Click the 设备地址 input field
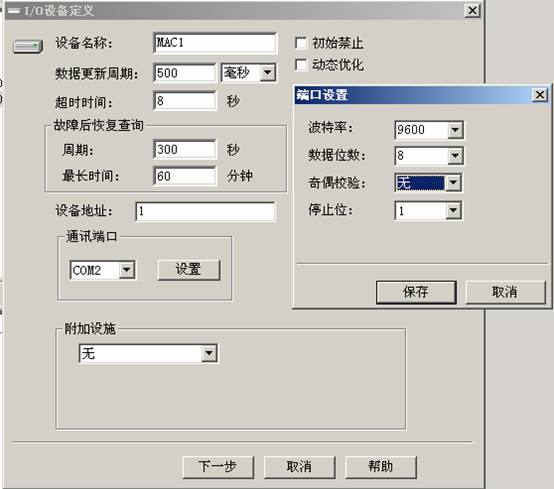Screen dimensions: 554x489 205,211
